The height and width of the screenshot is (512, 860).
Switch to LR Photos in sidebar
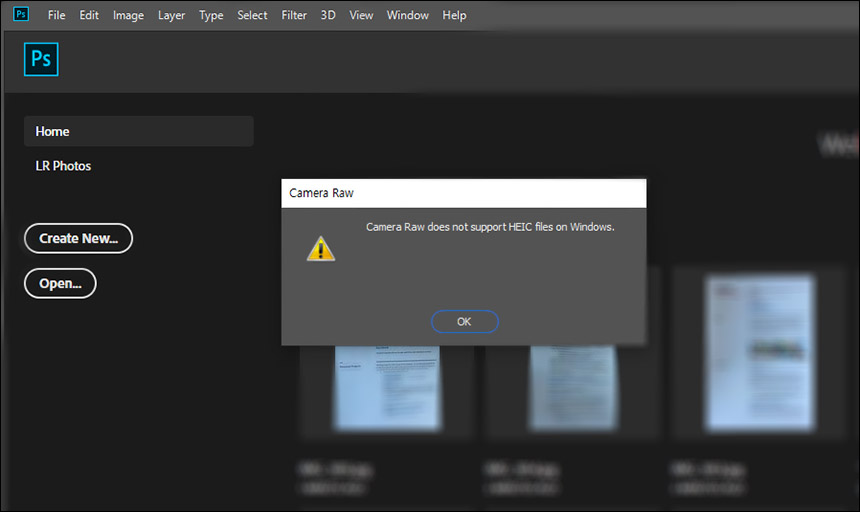click(63, 166)
